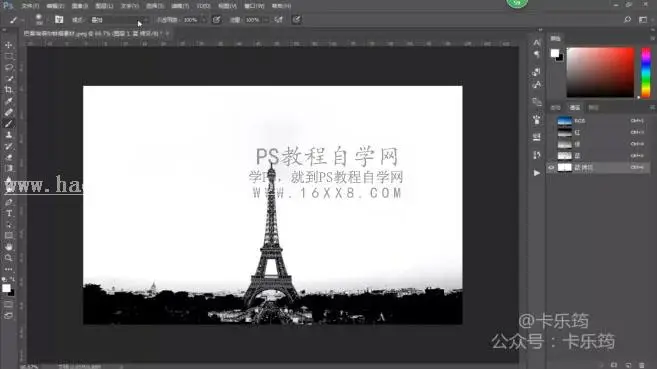This screenshot has width=657, height=369.
Task: Toggle pressure for opacity button
Action: [x=216, y=20]
